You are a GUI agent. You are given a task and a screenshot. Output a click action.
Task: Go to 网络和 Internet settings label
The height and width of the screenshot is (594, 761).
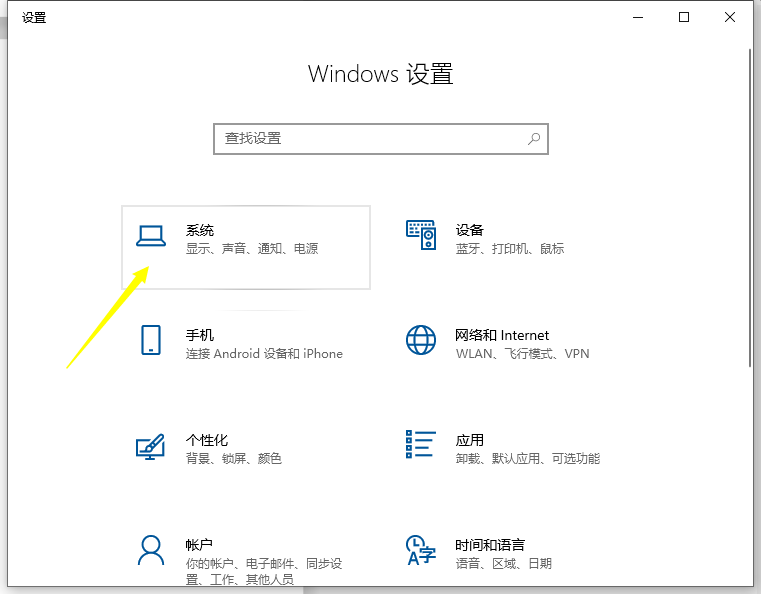pos(502,336)
